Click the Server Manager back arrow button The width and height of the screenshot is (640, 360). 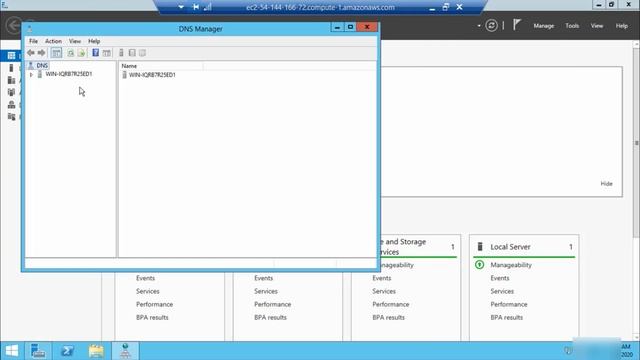(14, 25)
